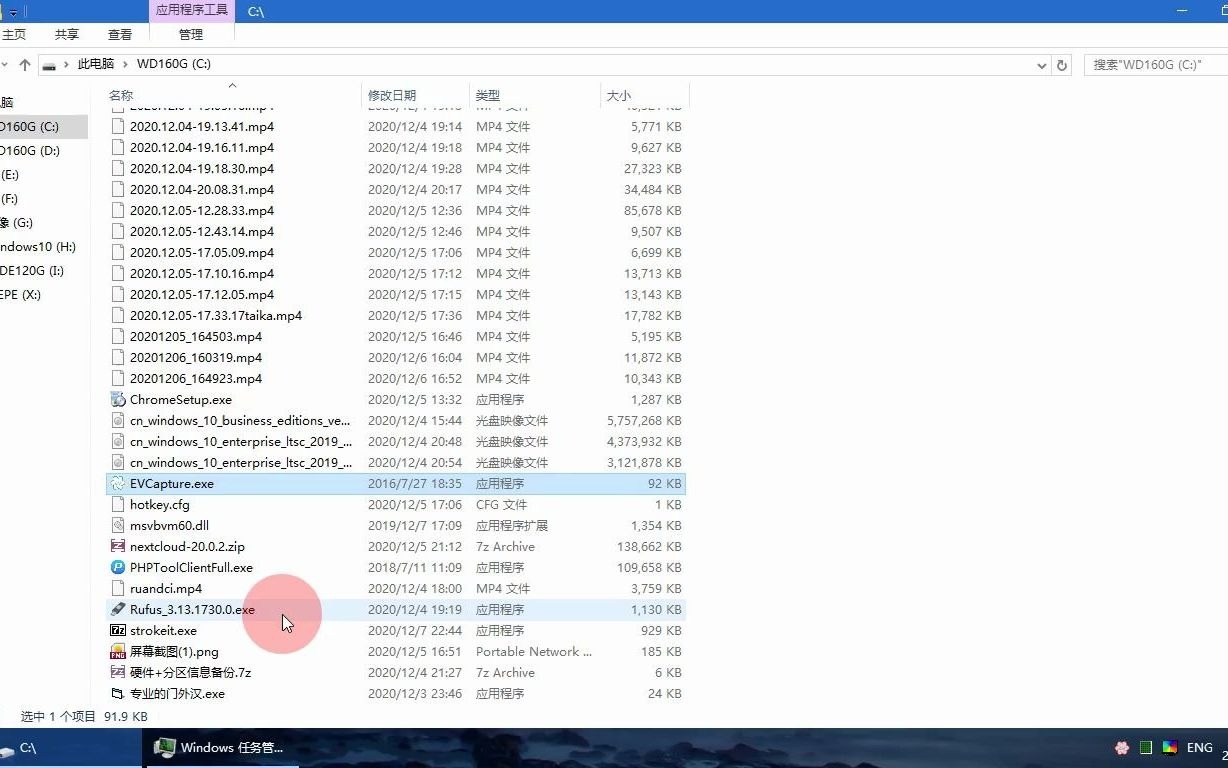
Task: Click the flower-shaped system tray icon
Action: point(1121,747)
